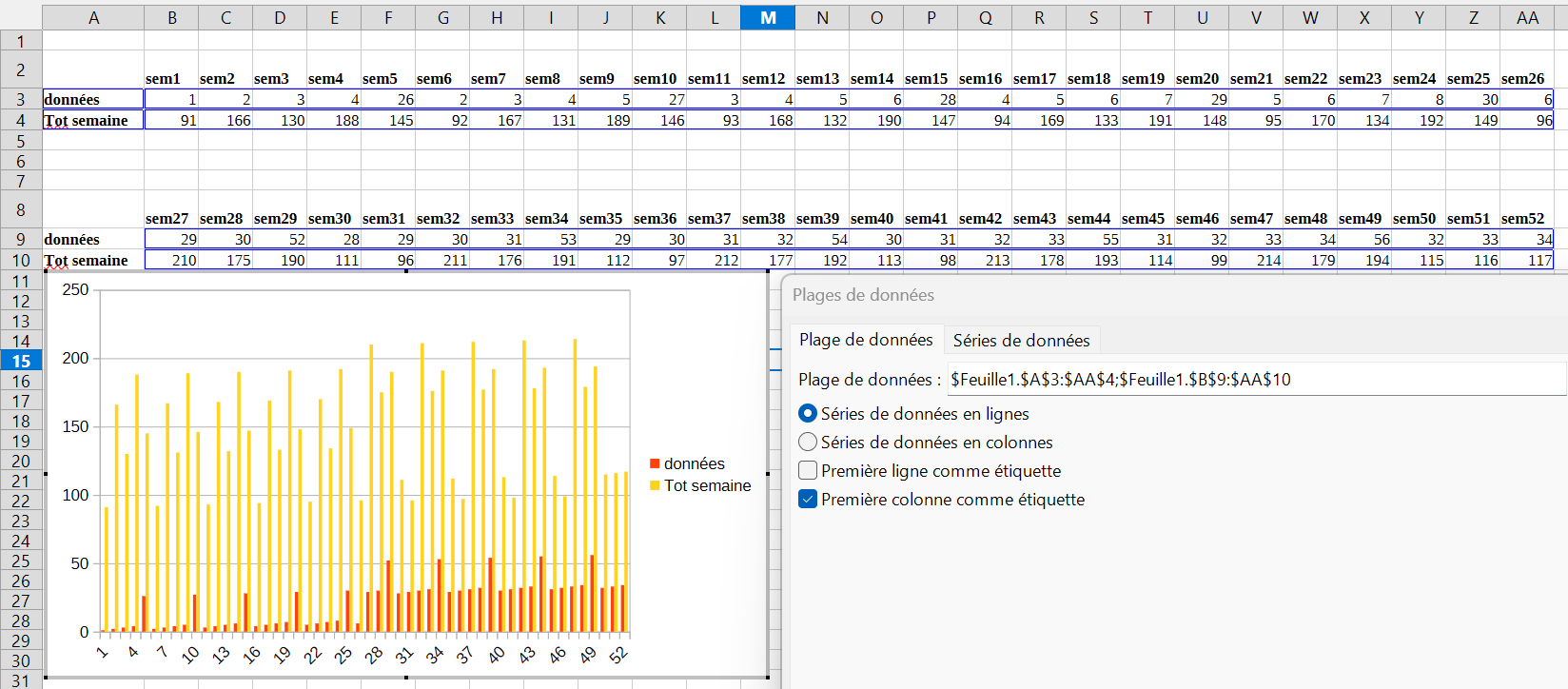Click the Plage de données range field
1568x689 pixels.
(1254, 380)
